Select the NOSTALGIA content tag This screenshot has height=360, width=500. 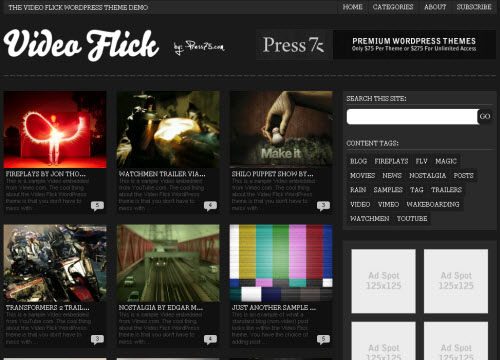pos(427,175)
